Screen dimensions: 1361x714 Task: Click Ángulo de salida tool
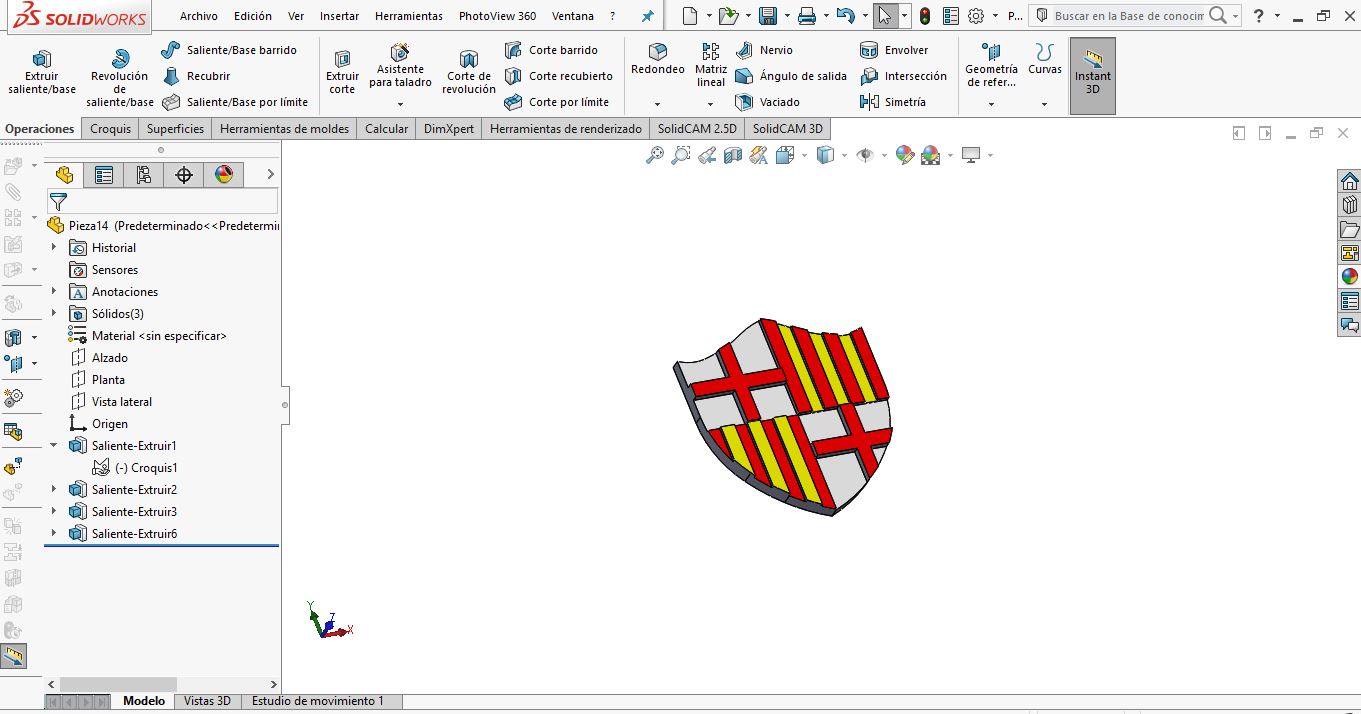[791, 76]
